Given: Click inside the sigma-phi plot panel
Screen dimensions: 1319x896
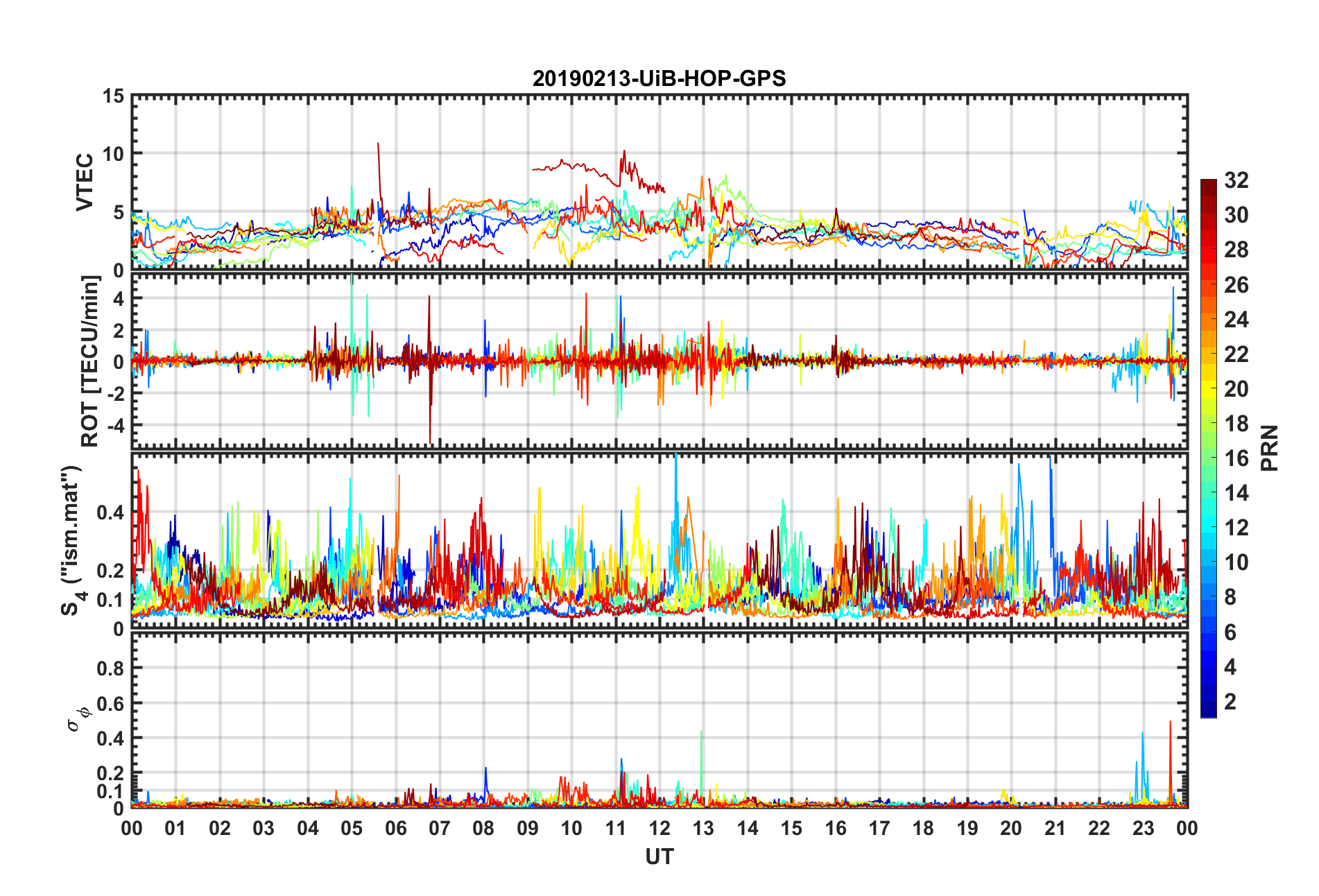Looking at the screenshot, I should point(659,721).
